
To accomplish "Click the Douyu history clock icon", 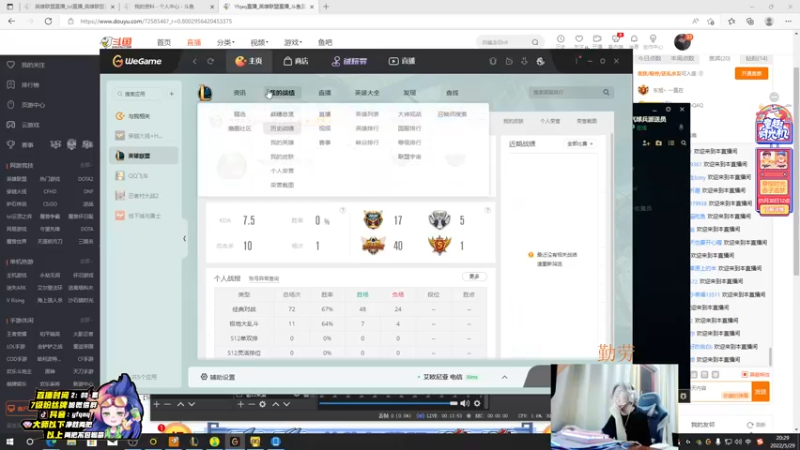I will (x=561, y=39).
